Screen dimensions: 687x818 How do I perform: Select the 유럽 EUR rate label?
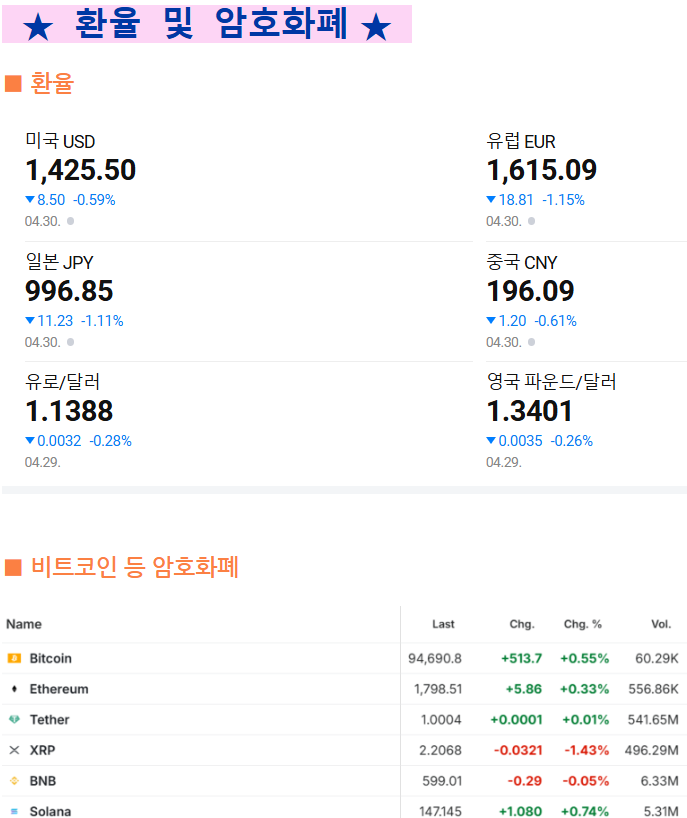click(521, 141)
